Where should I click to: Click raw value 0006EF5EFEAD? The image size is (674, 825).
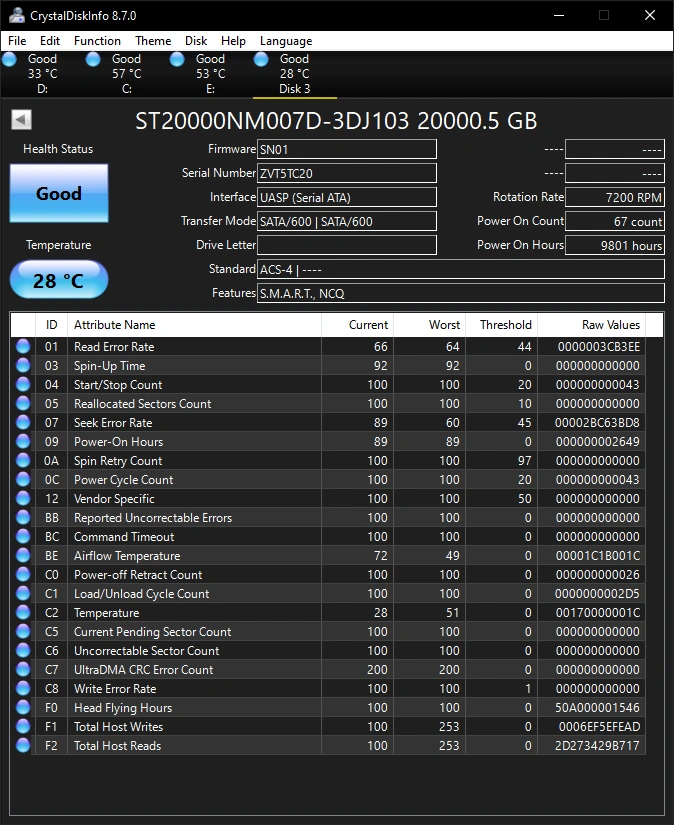pyautogui.click(x=599, y=727)
